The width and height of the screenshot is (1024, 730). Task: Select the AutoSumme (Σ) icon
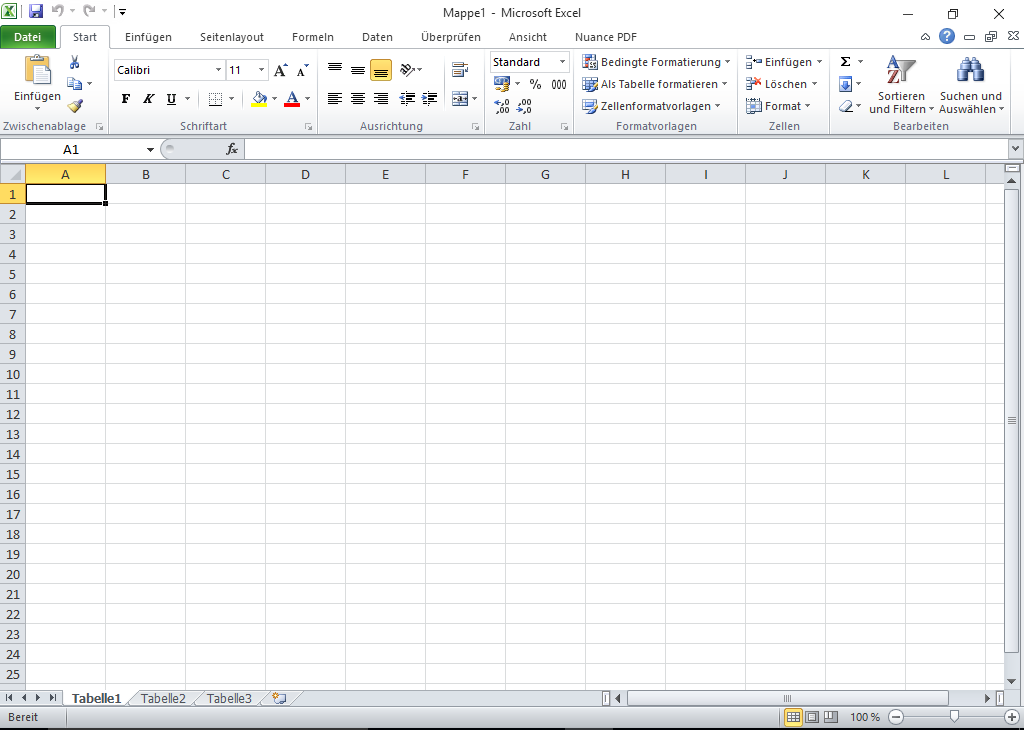[x=847, y=61]
